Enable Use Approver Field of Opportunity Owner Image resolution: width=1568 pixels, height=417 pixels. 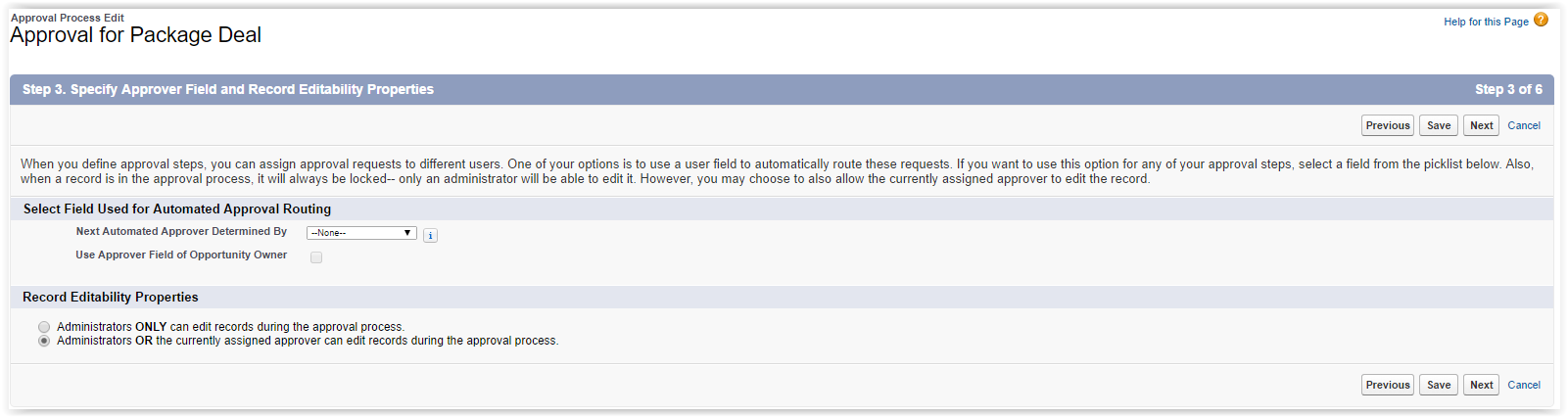click(x=316, y=257)
